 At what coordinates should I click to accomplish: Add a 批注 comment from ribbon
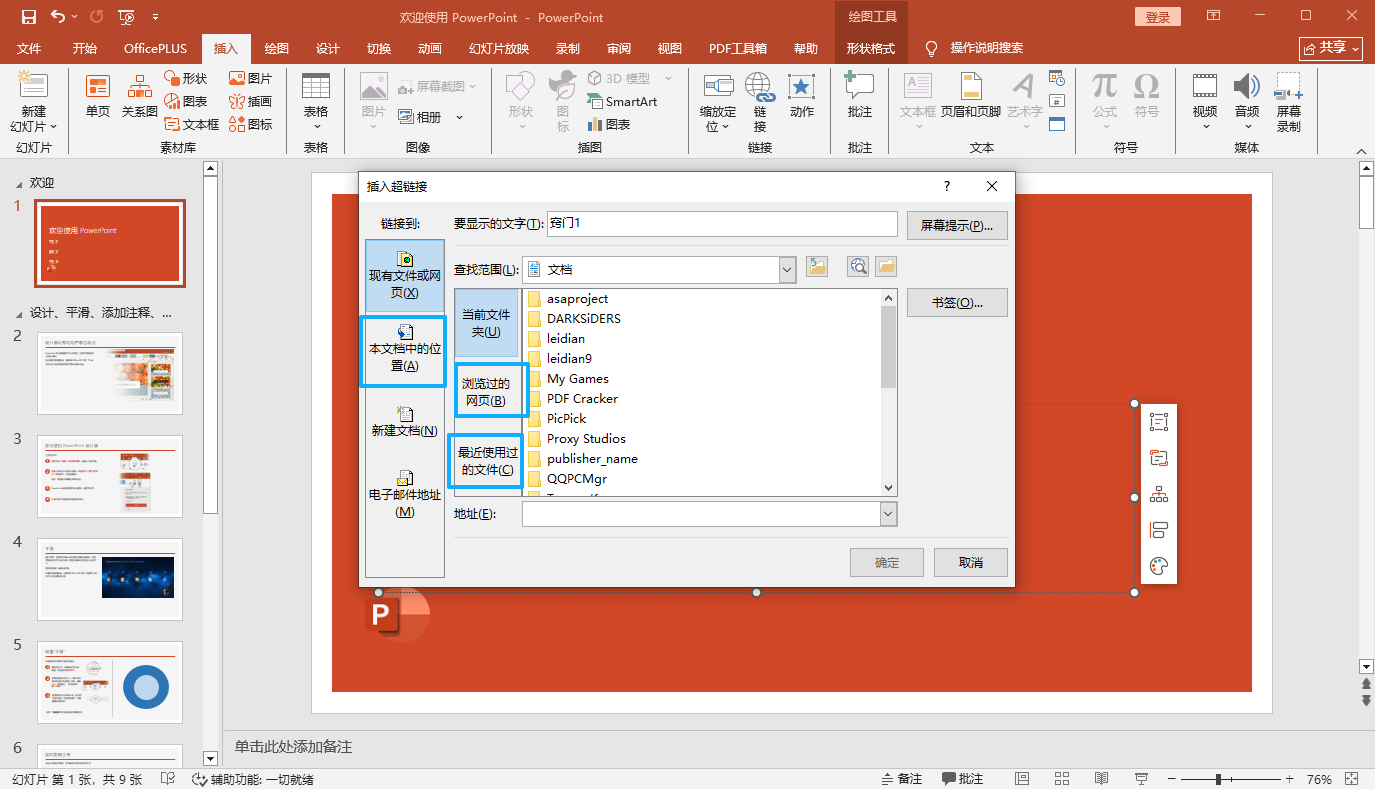pos(860,97)
